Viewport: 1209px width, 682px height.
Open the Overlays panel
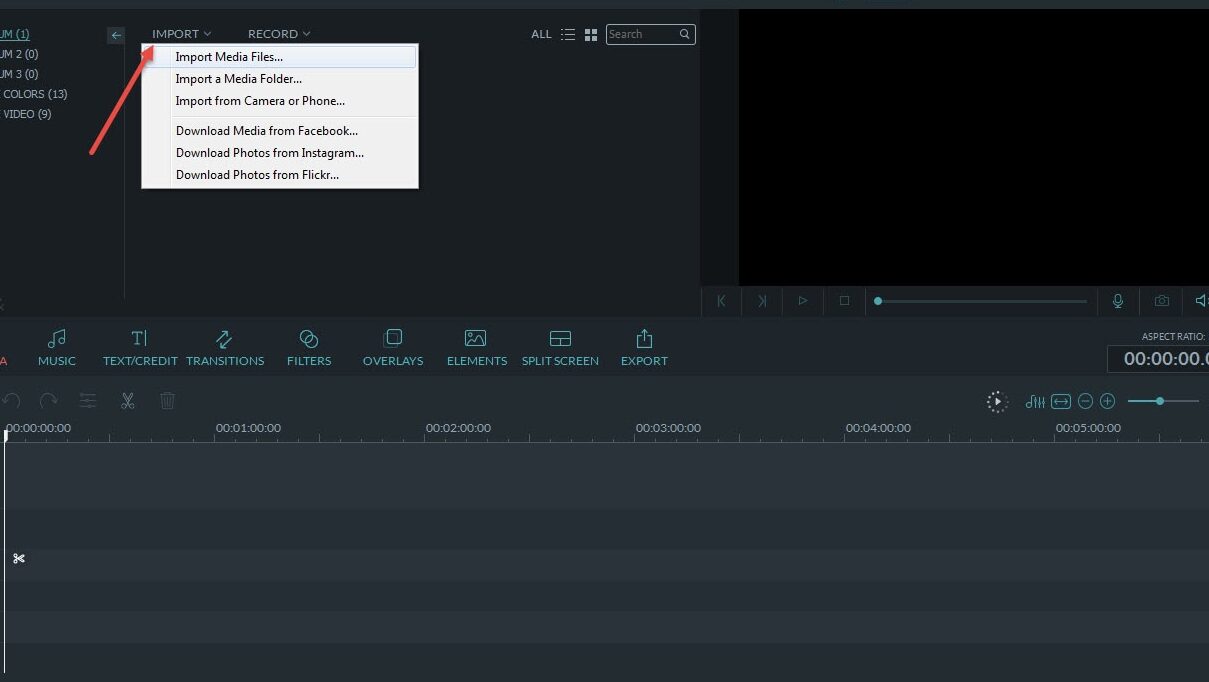[x=393, y=348]
